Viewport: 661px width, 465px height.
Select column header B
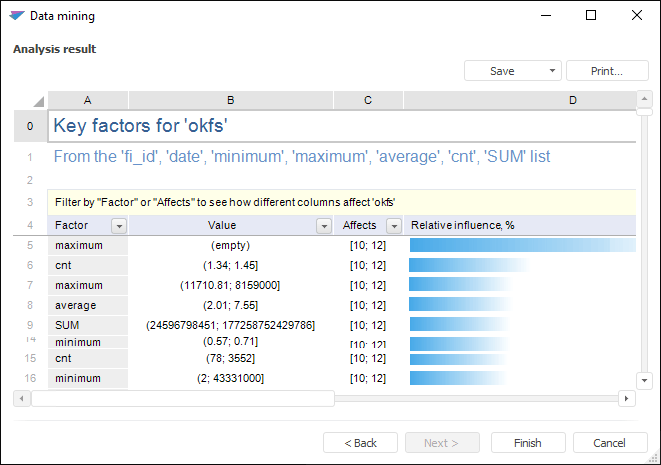[x=231, y=100]
